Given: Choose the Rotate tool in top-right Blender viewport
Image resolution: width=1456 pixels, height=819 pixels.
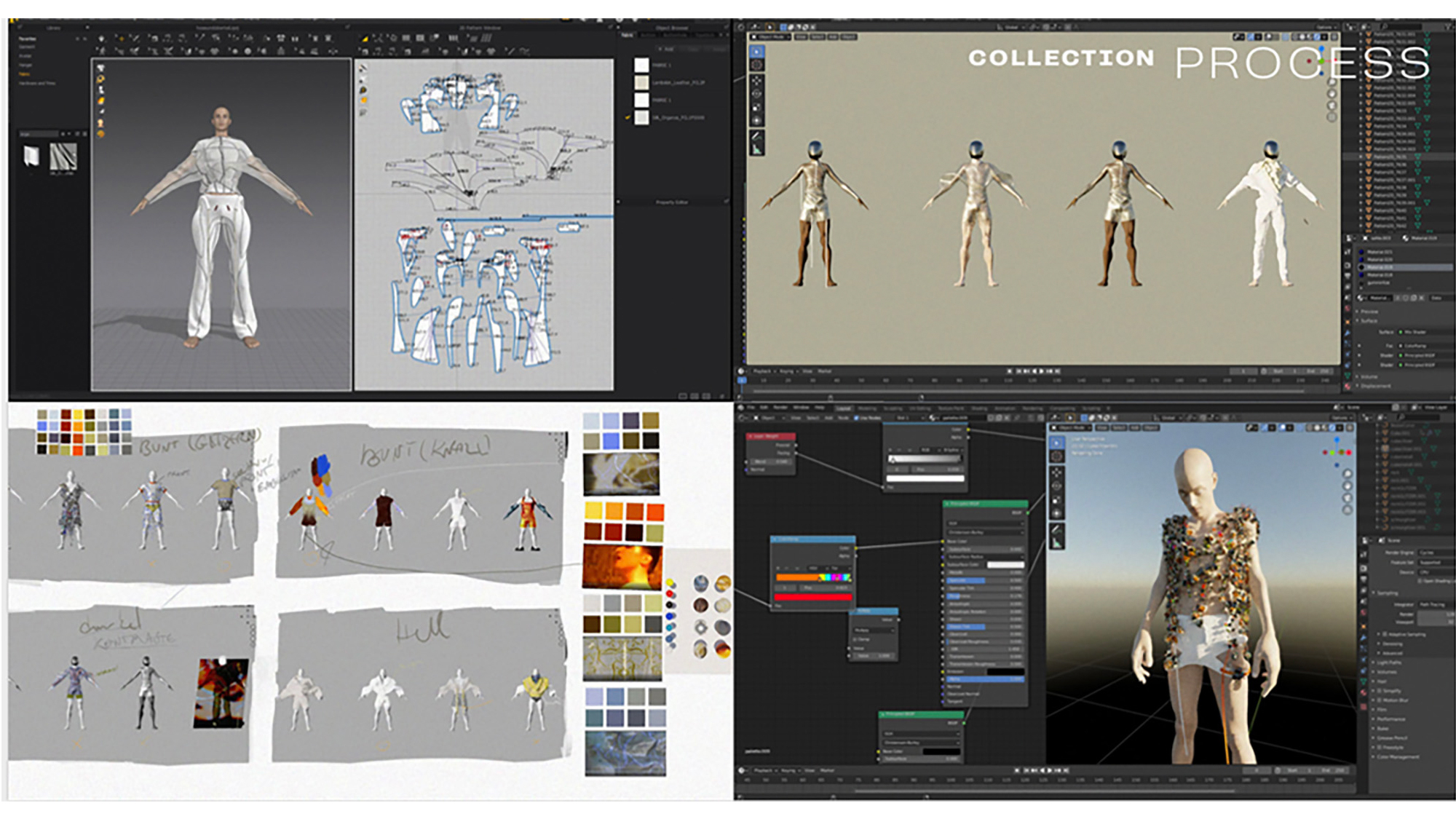Looking at the screenshot, I should [756, 94].
